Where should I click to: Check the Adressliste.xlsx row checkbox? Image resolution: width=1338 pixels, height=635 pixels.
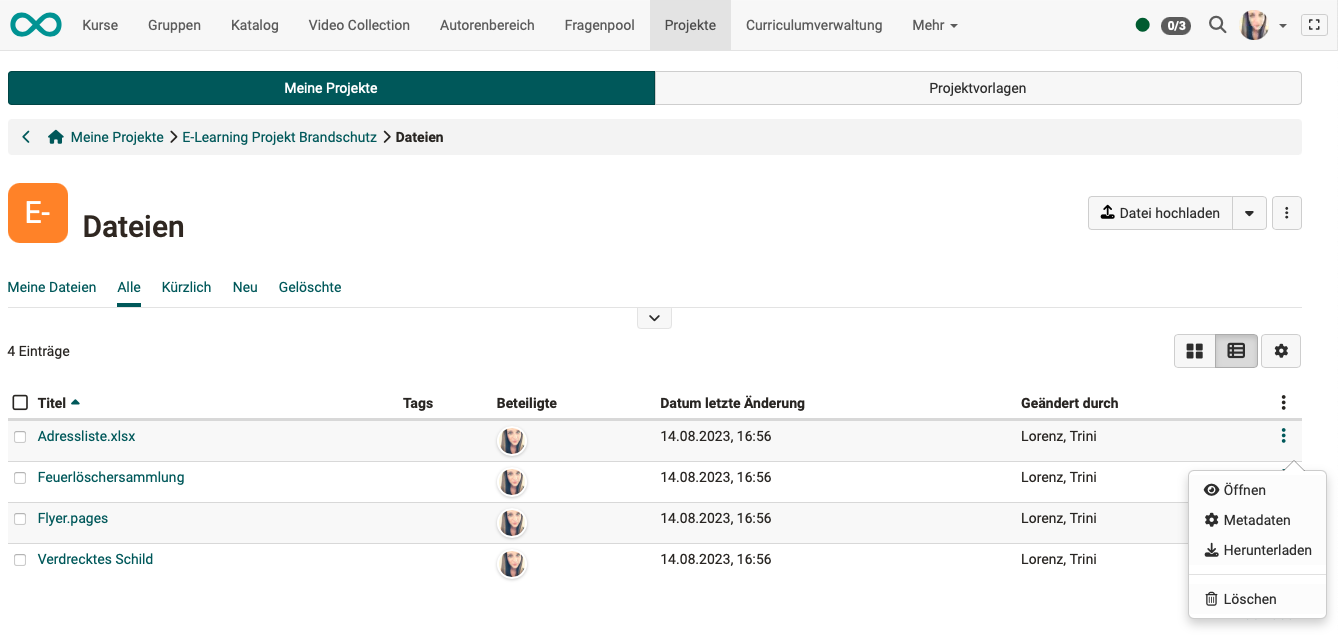(x=20, y=437)
